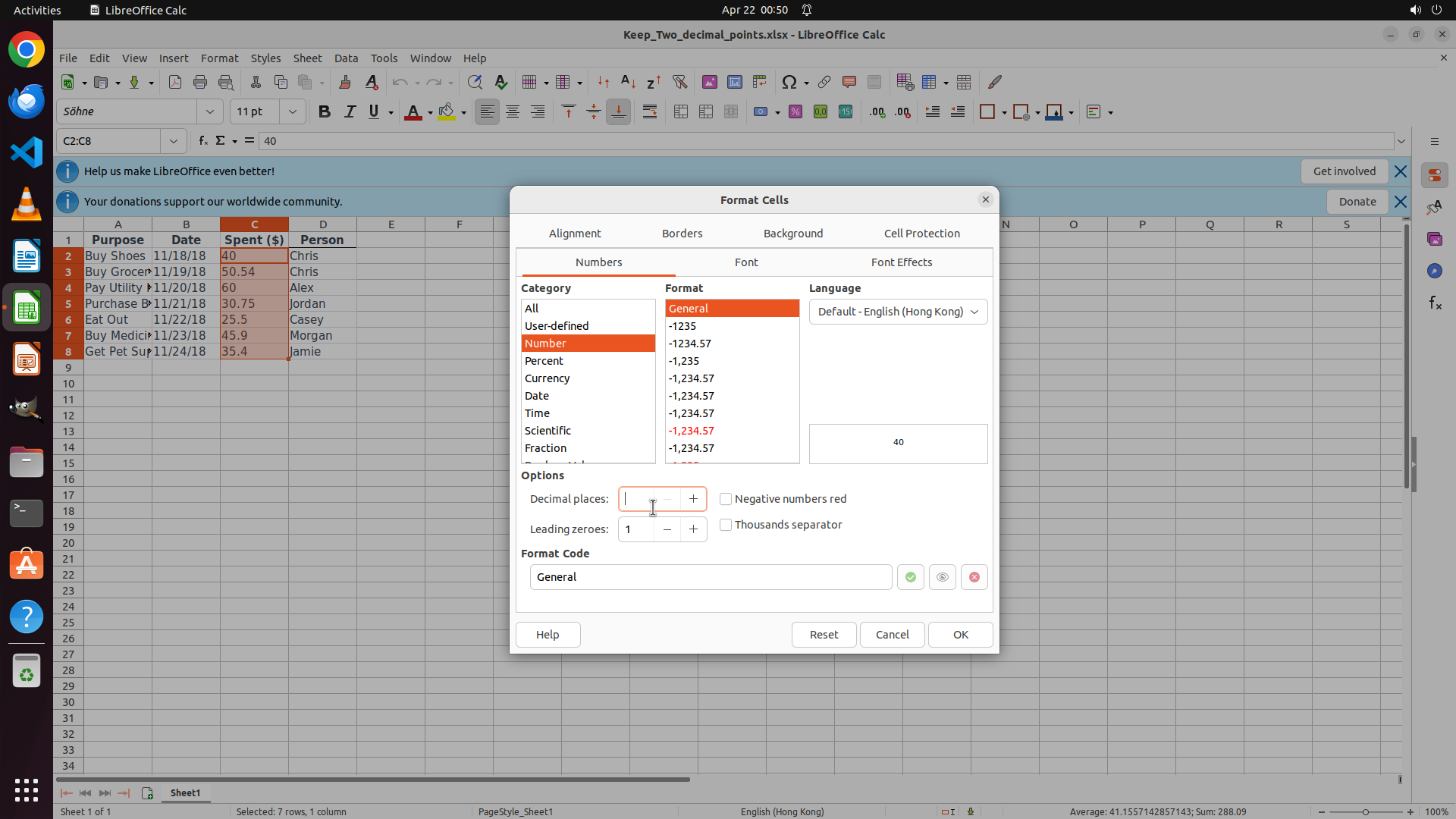Open the Font Effects tab
Viewport: 1456px width, 819px height.
coord(901,262)
